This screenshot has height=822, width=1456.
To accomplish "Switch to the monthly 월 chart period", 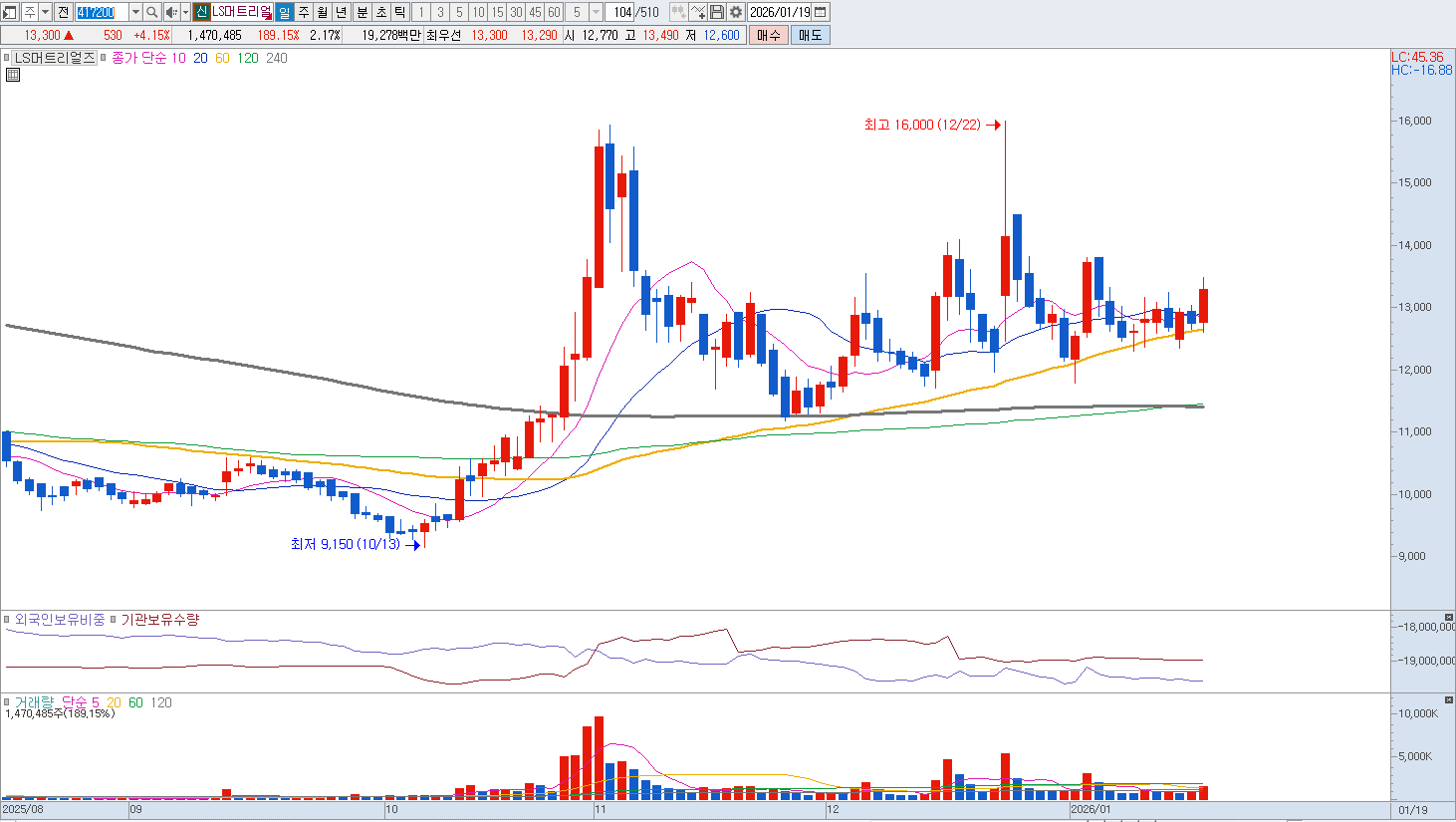I will 323,12.
